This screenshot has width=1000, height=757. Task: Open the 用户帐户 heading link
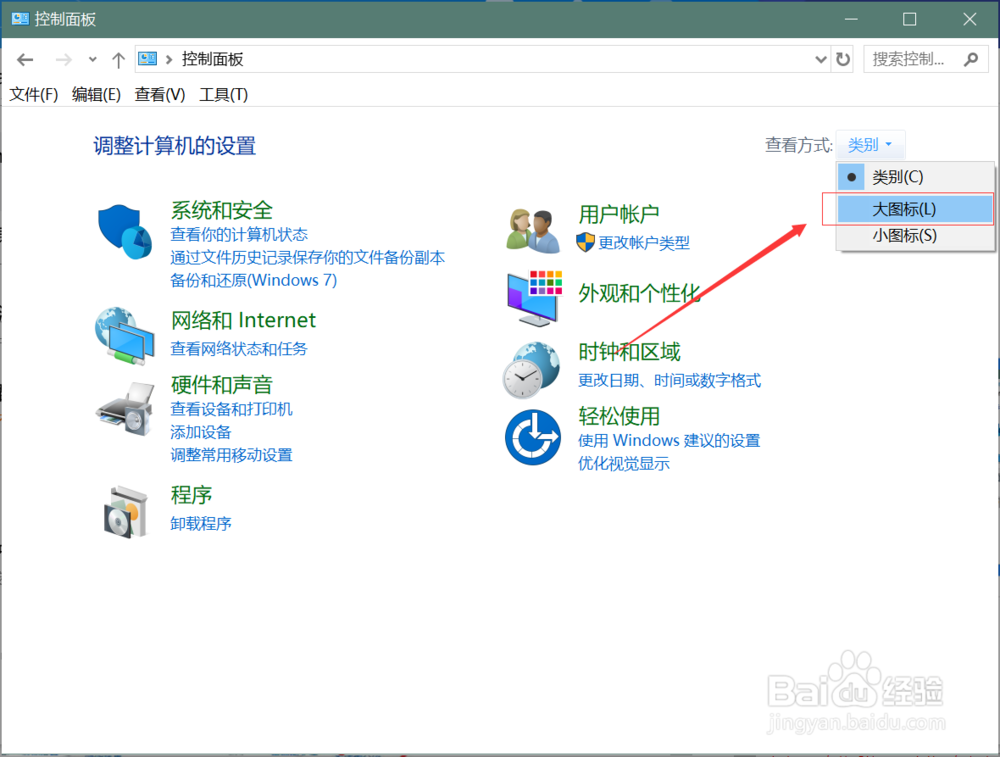(619, 214)
